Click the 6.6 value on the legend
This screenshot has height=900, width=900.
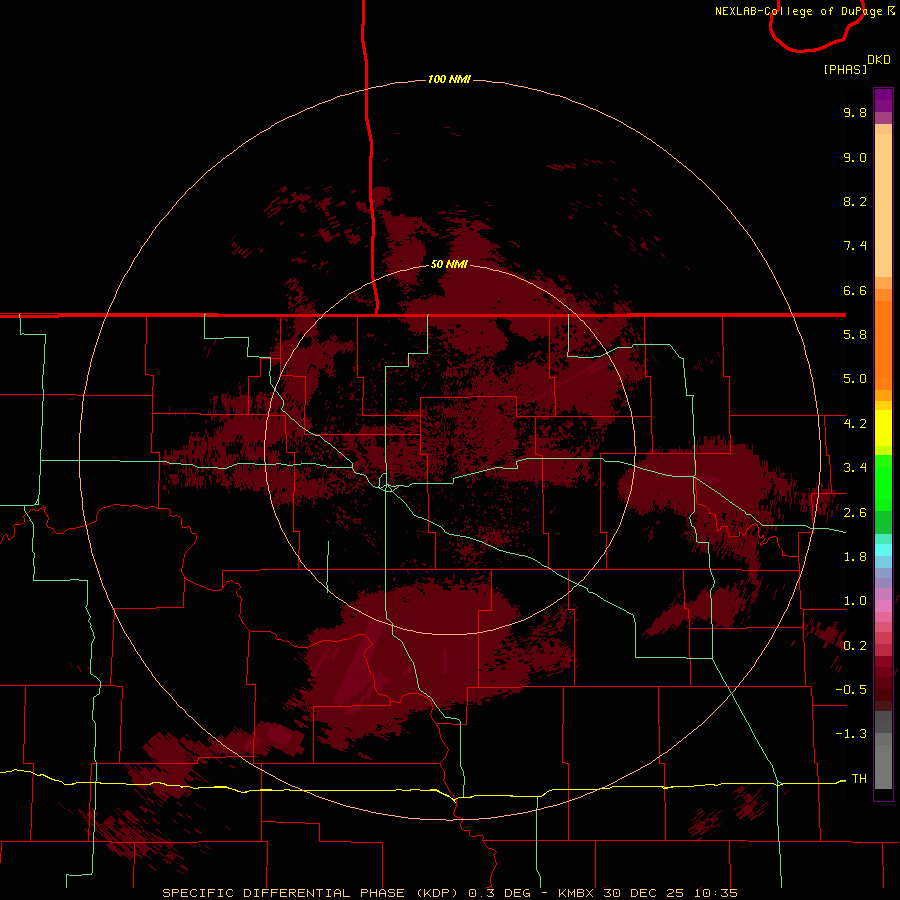[x=855, y=290]
